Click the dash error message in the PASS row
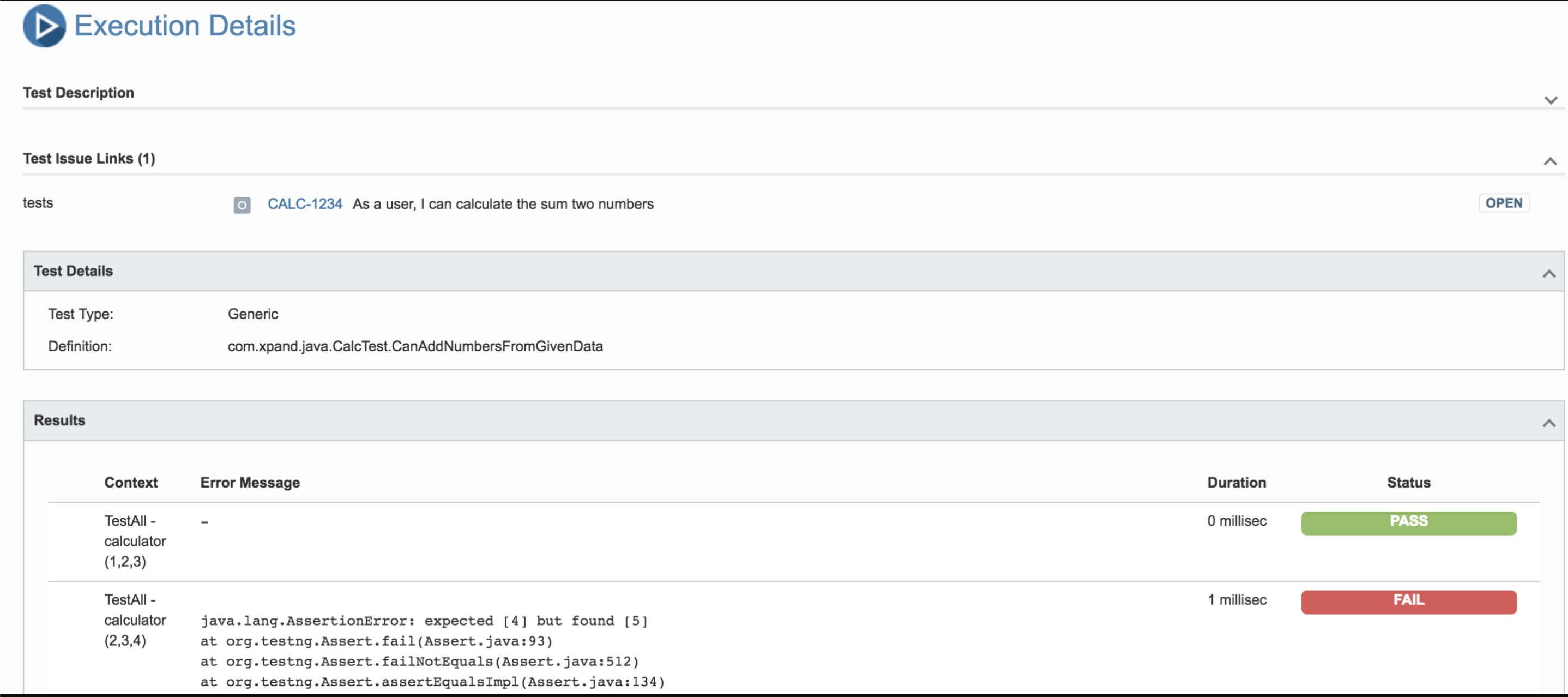The width and height of the screenshot is (1568, 697). 204,522
